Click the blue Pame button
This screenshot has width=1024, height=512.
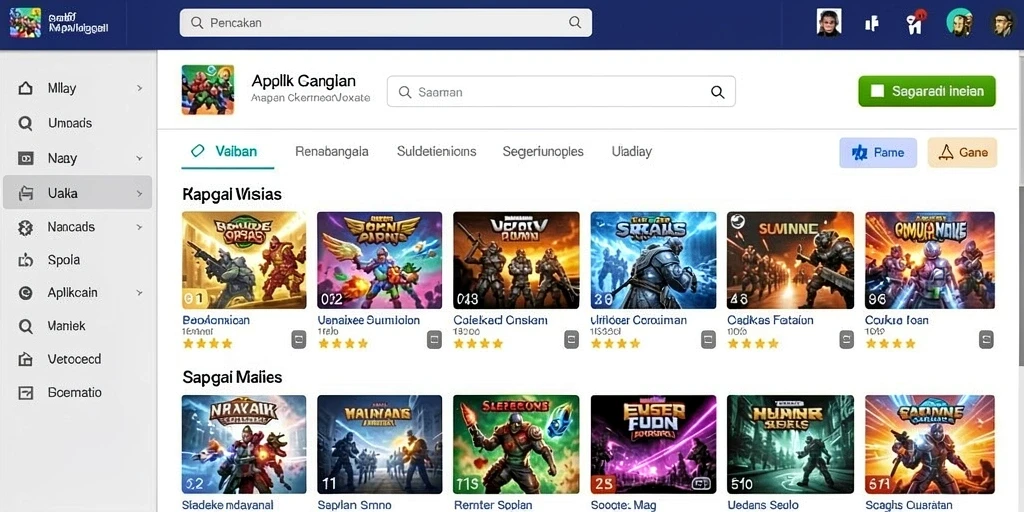[x=878, y=153]
